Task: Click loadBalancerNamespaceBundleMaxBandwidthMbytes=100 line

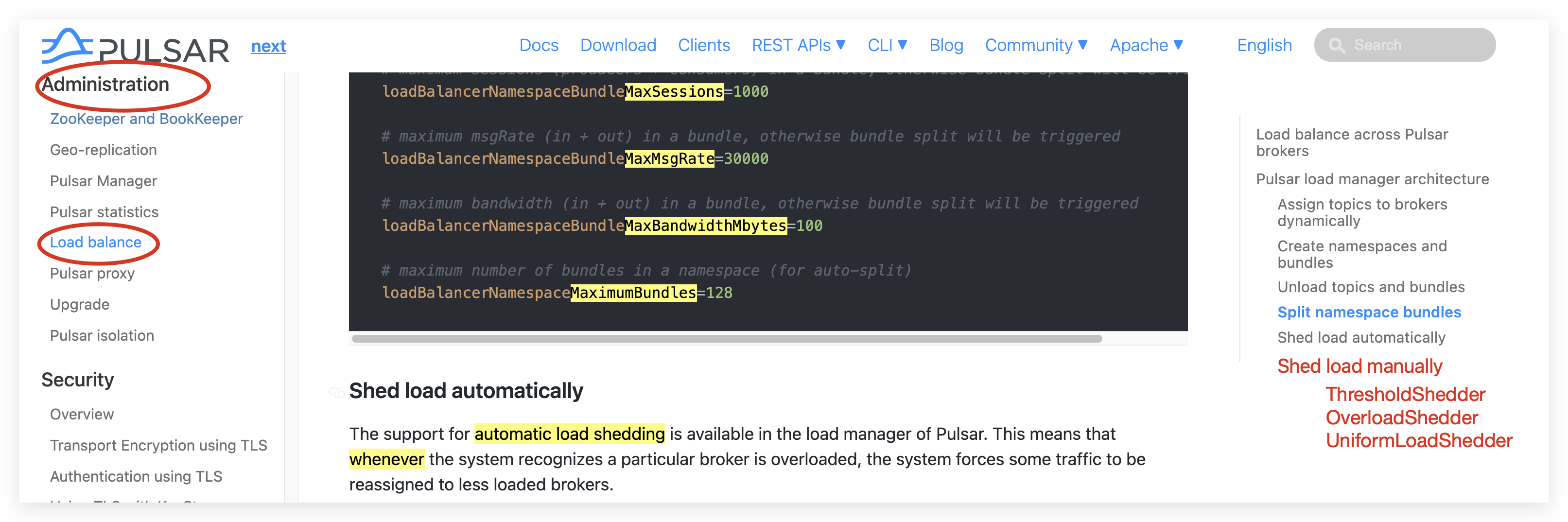Action: point(602,226)
